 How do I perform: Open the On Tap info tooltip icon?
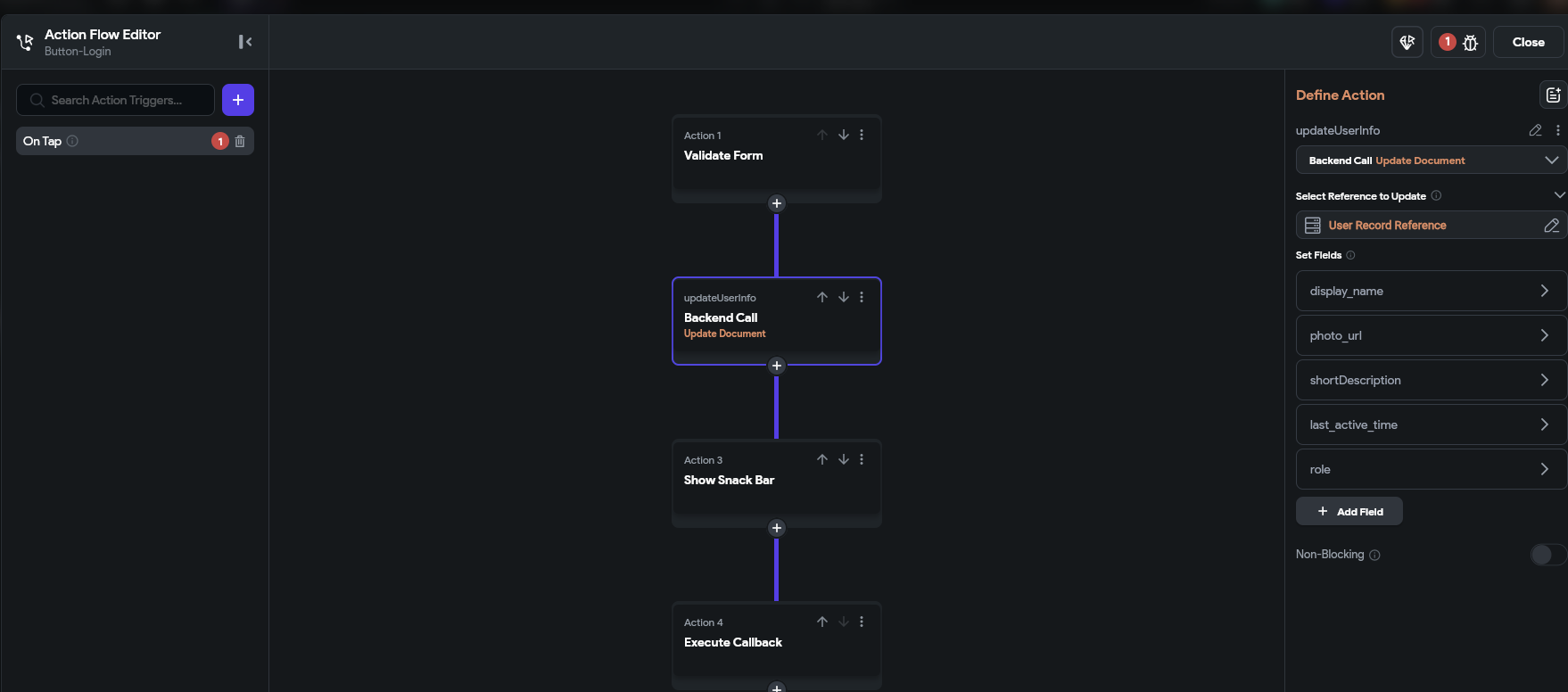(x=72, y=141)
